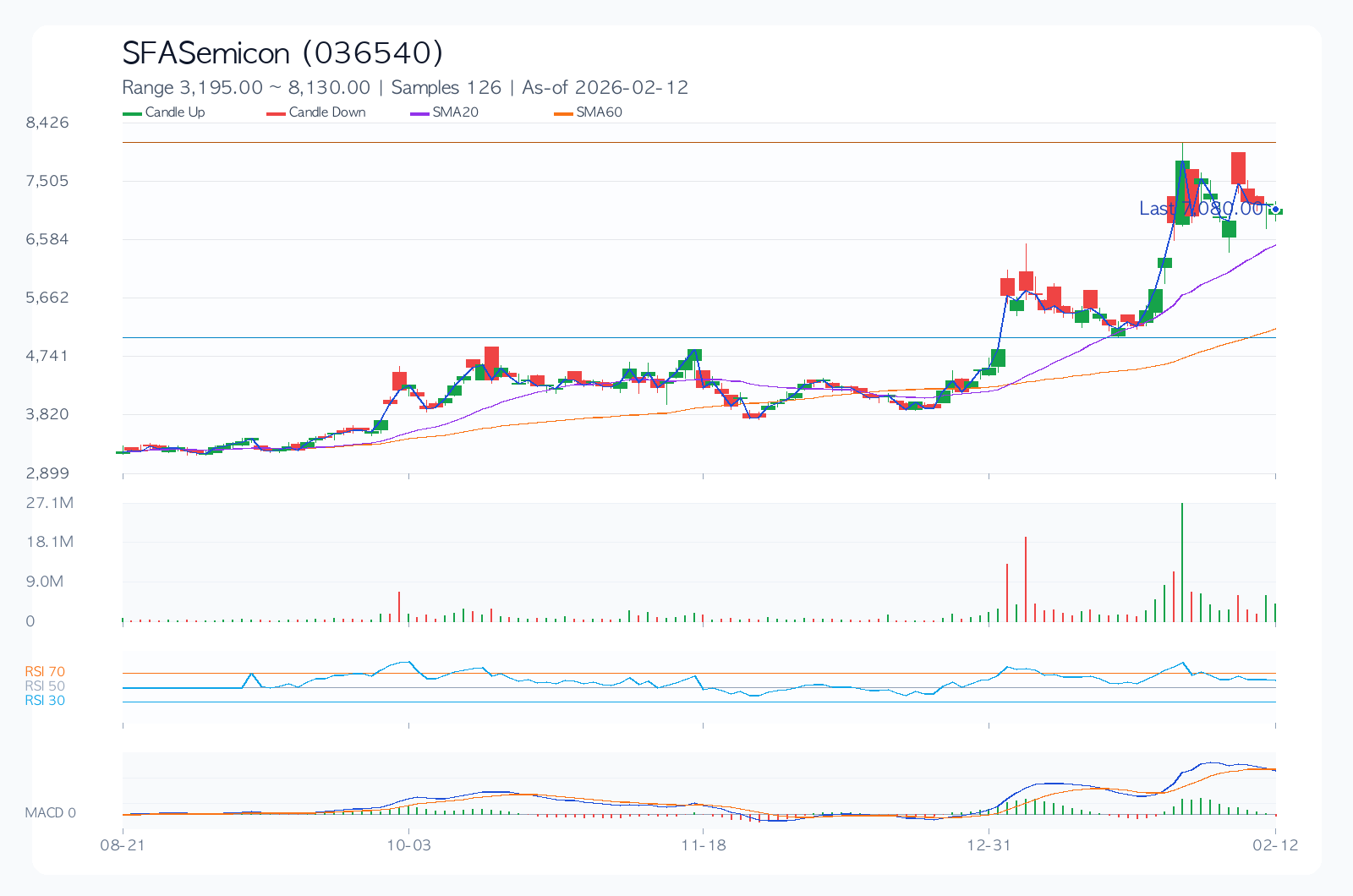Click the RSI 50 midline label

[x=45, y=686]
